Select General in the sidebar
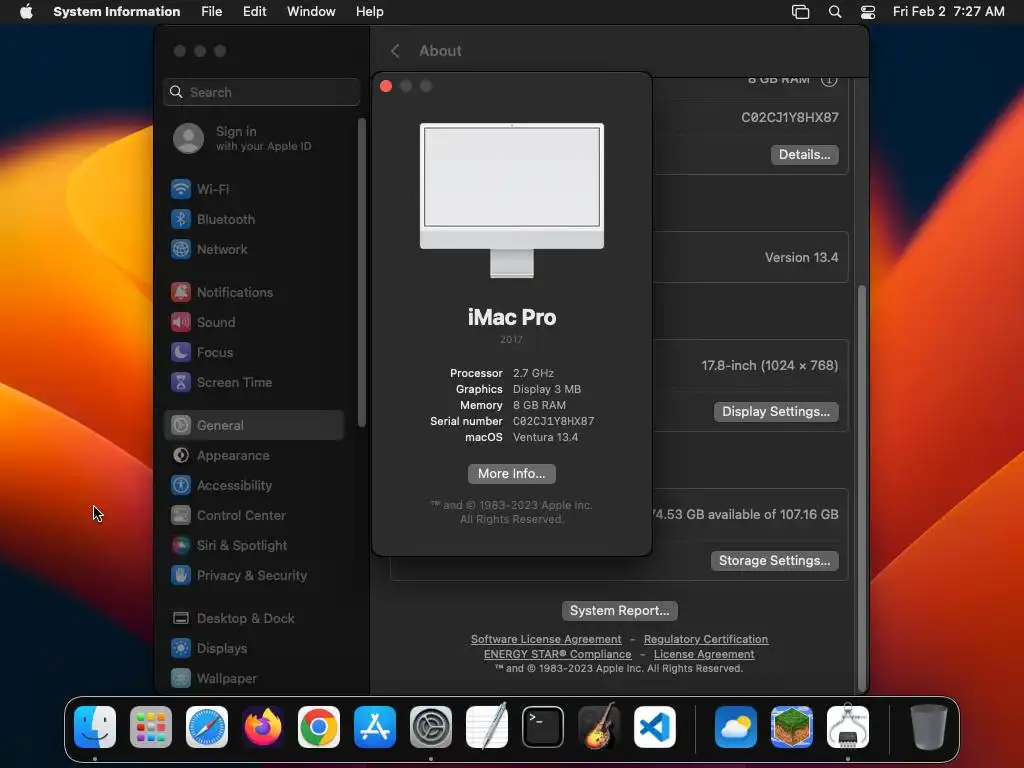This screenshot has height=768, width=1024. click(x=255, y=425)
